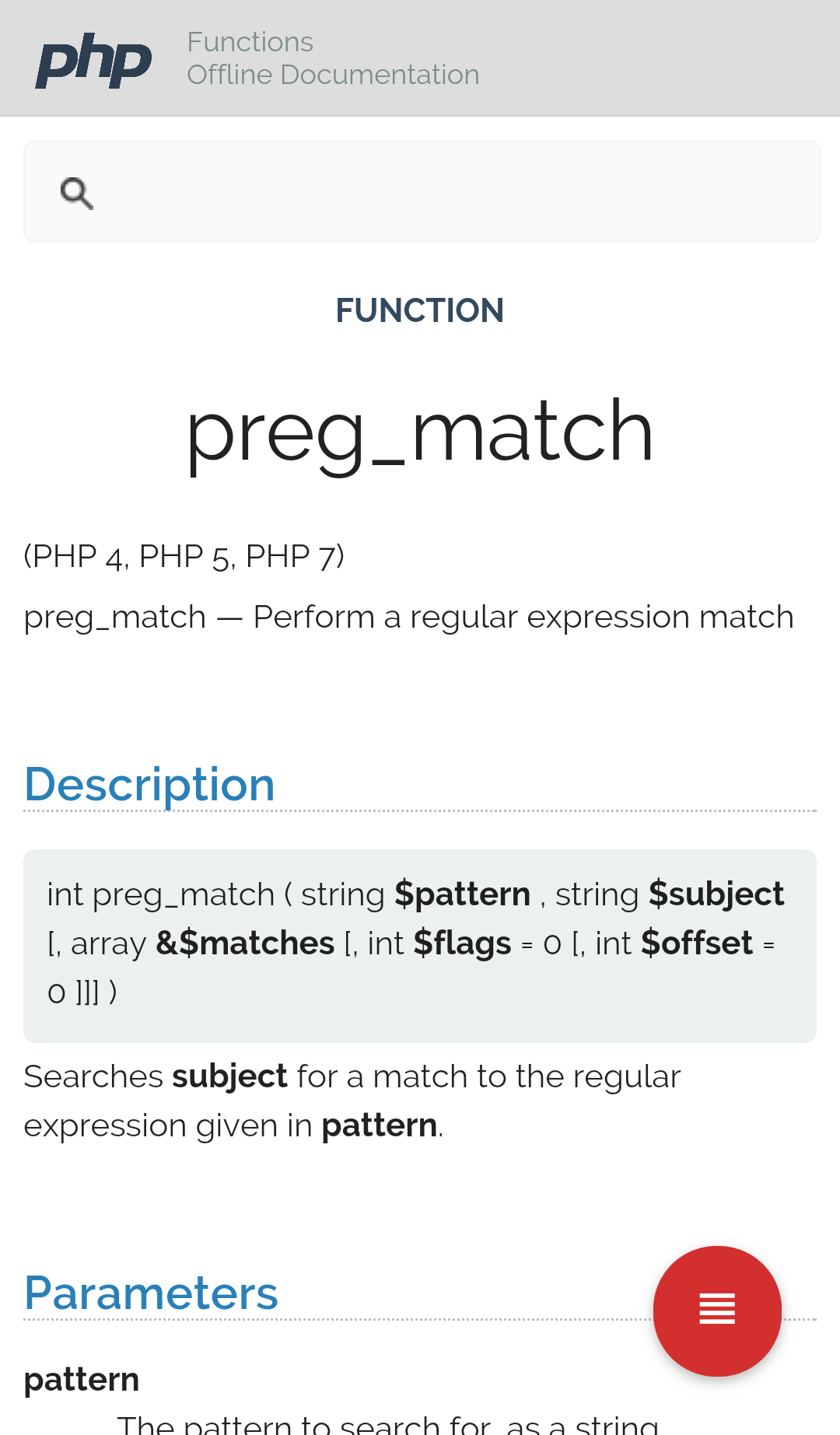Click the magnifying glass search icon
This screenshot has height=1435, width=840.
(x=76, y=193)
